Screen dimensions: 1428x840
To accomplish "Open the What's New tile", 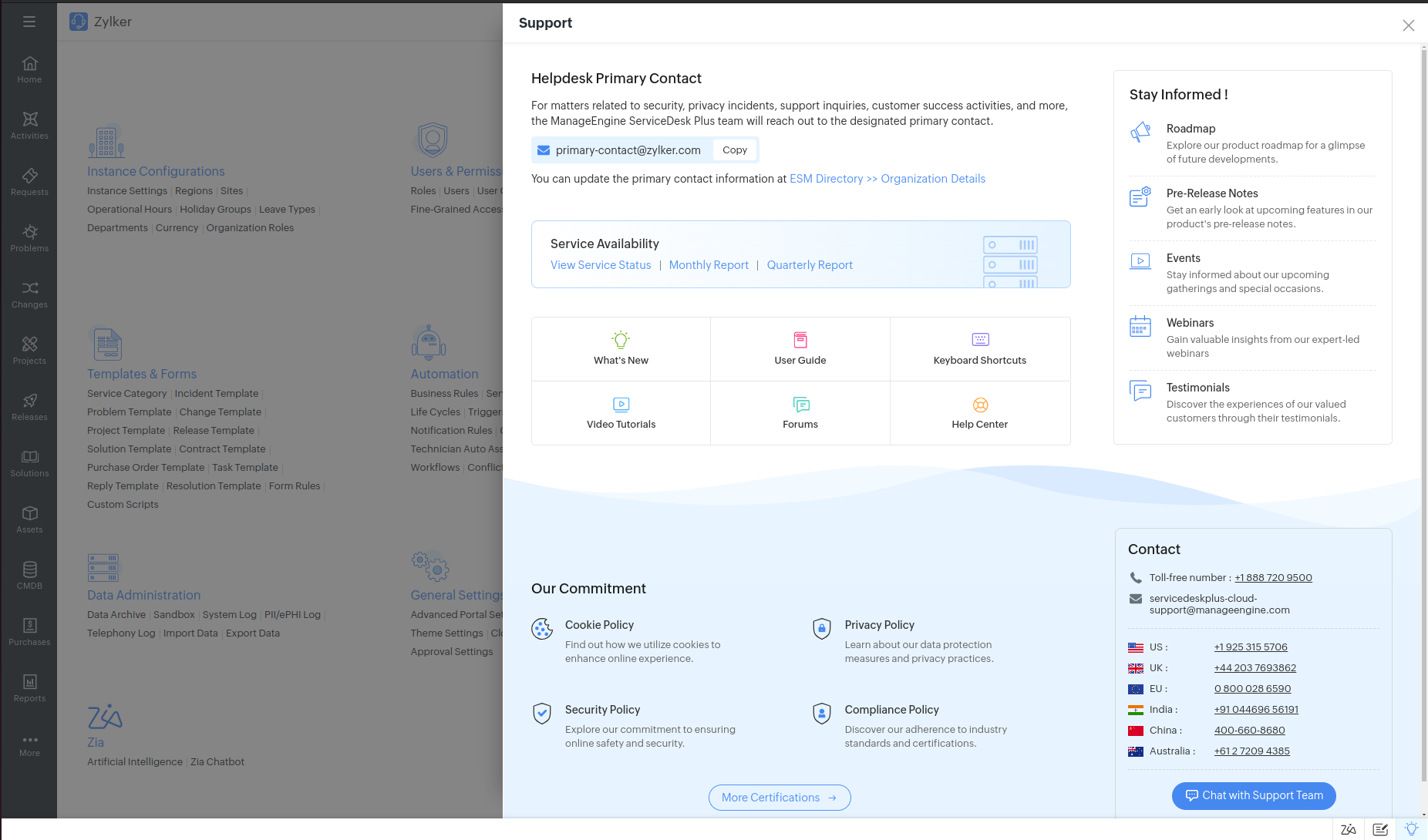I will point(621,349).
